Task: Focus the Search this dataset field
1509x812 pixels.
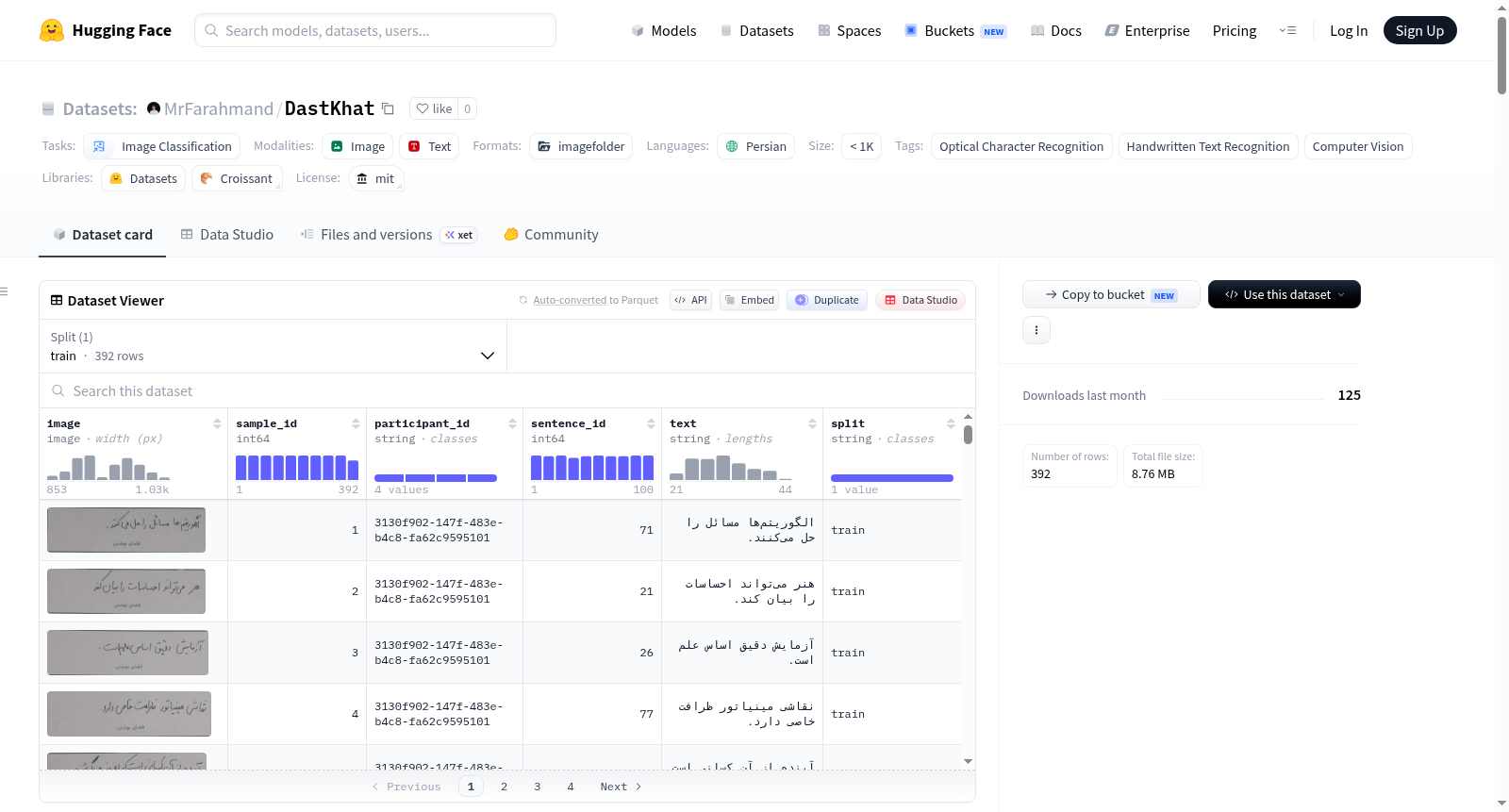Action: point(507,390)
